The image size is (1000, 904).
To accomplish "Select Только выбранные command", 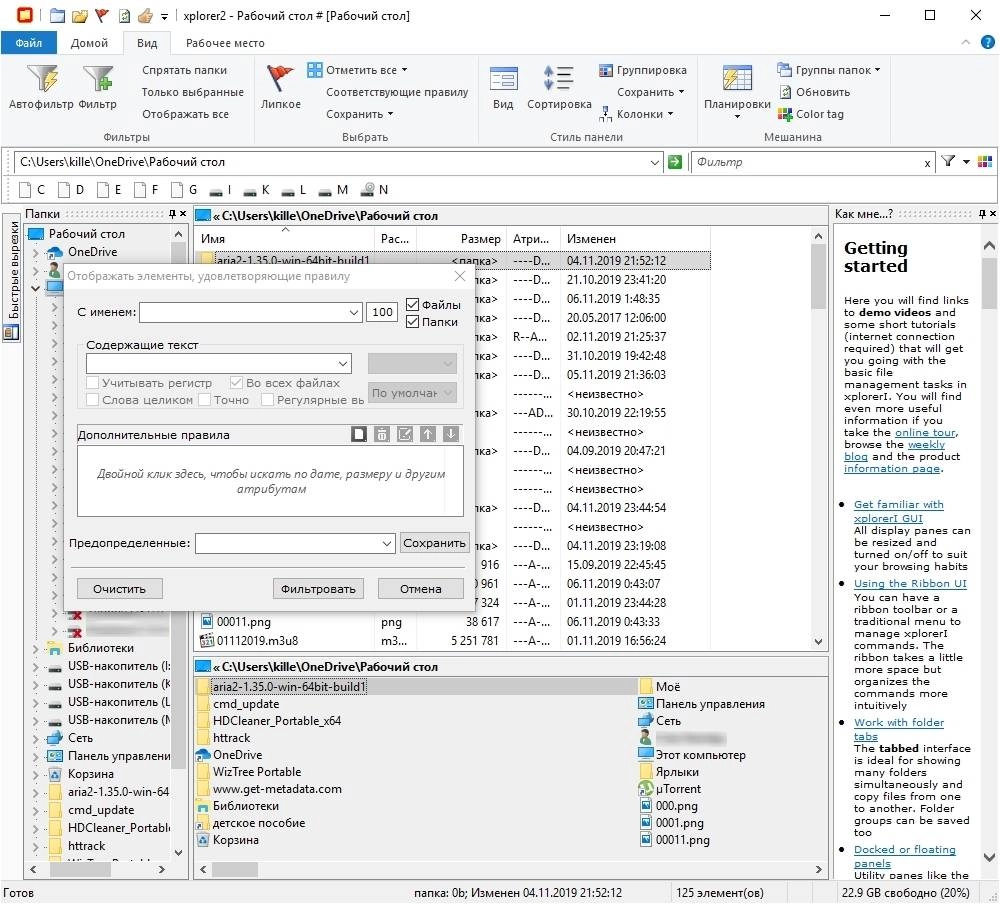I will (x=193, y=92).
